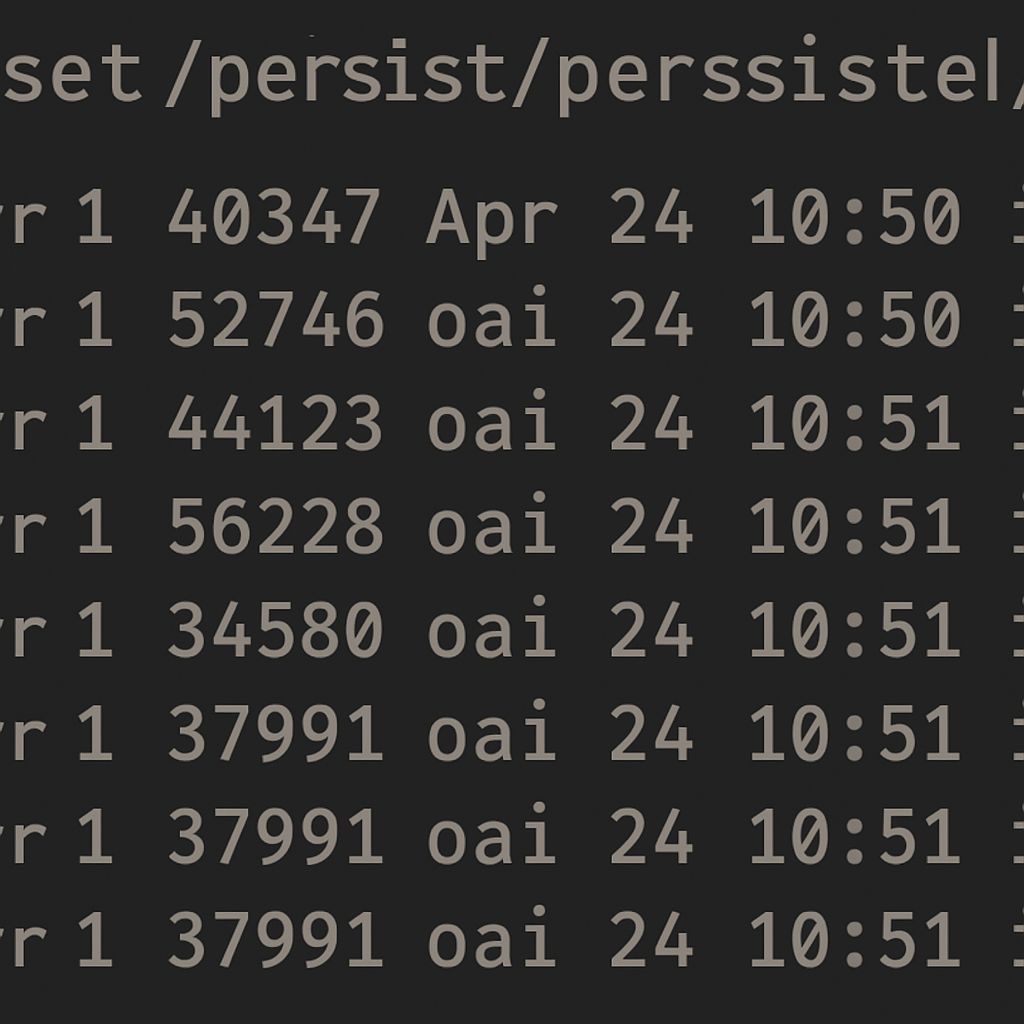The image size is (1024, 1024).
Task: Click 10:50 in the 52746 row
Action: [855, 320]
